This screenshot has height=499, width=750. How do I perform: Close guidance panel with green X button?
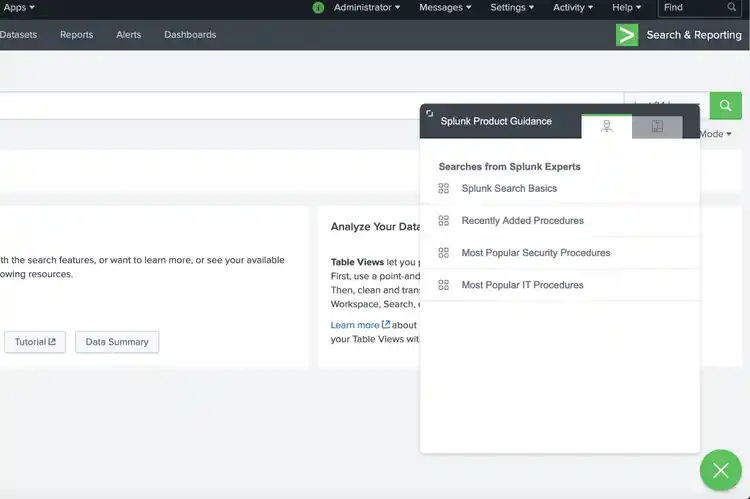(720, 470)
